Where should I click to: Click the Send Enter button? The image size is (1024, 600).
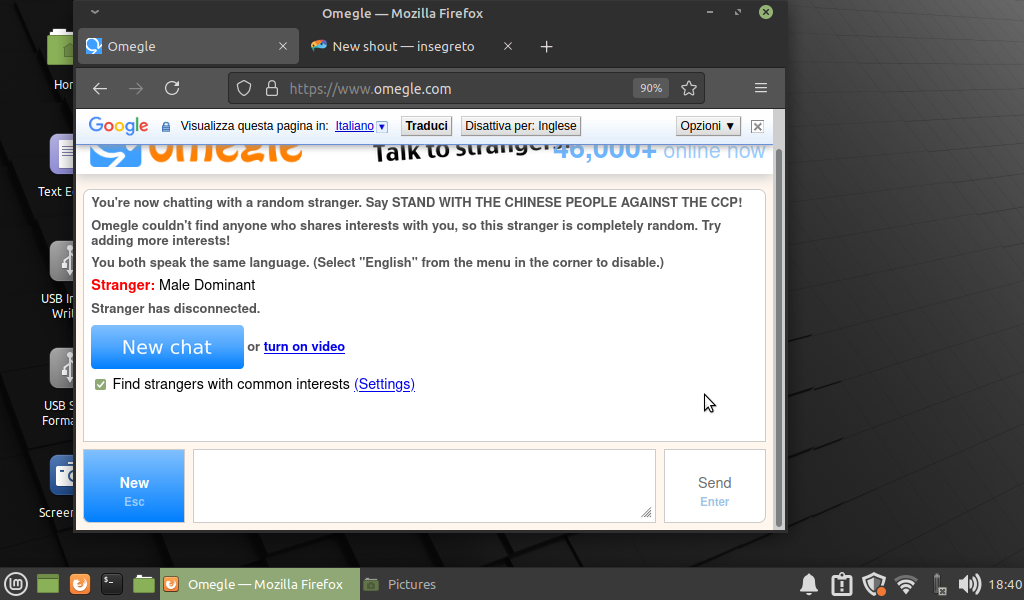(x=714, y=486)
